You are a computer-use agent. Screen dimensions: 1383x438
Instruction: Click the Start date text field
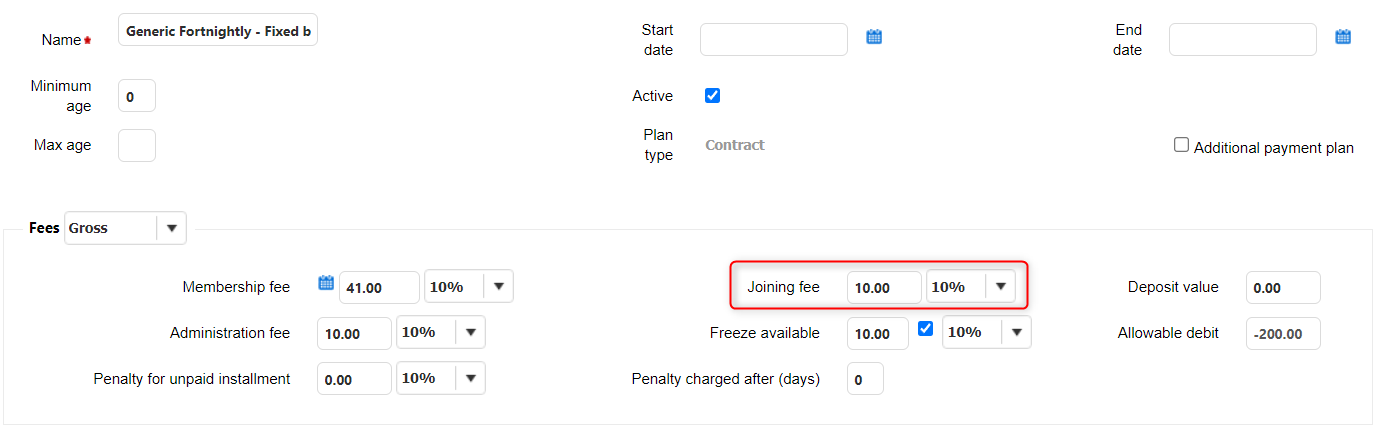point(774,40)
